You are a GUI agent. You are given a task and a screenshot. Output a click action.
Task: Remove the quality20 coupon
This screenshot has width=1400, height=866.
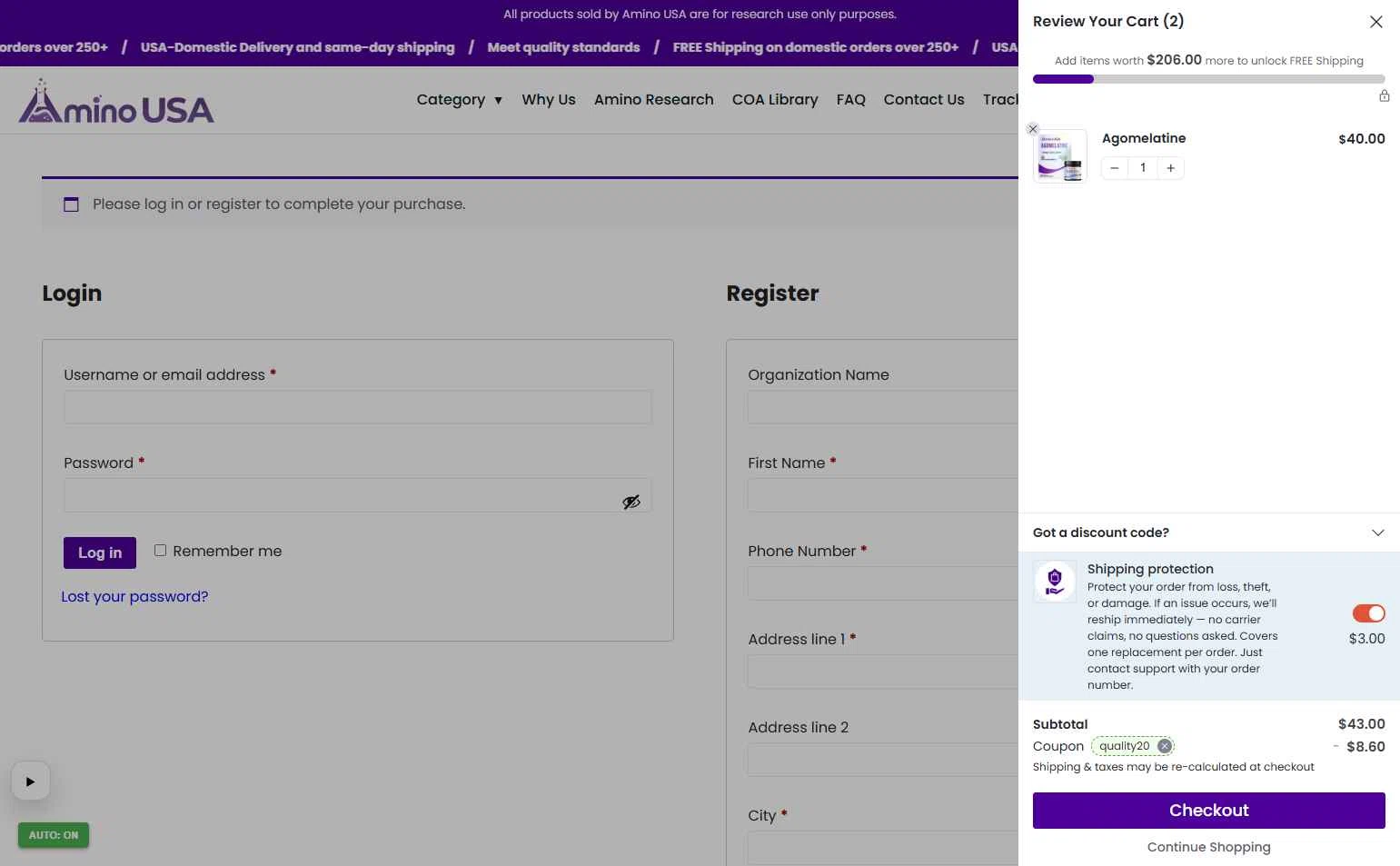click(x=1165, y=746)
